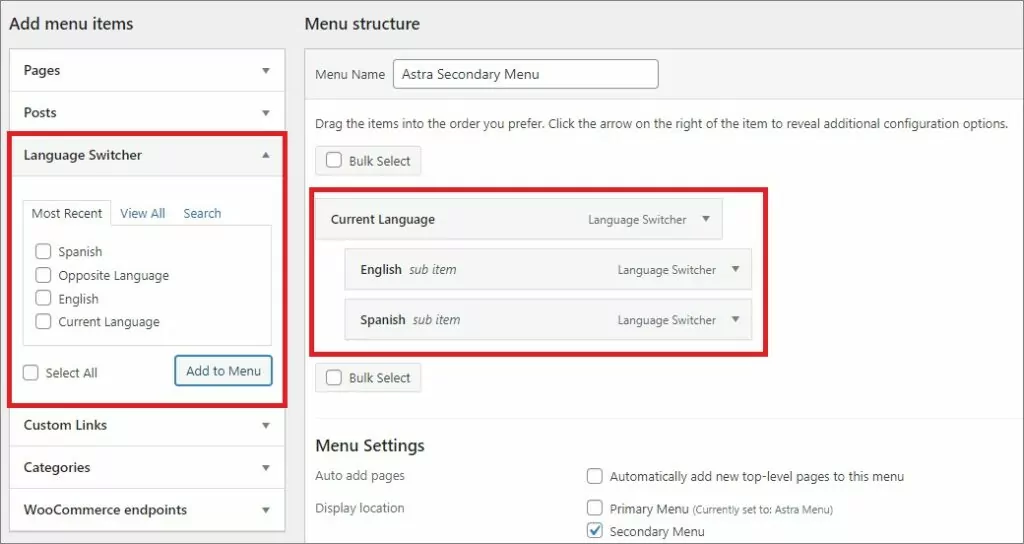The height and width of the screenshot is (544, 1024).
Task: Click the Menu structure heading
Action: coord(362,24)
